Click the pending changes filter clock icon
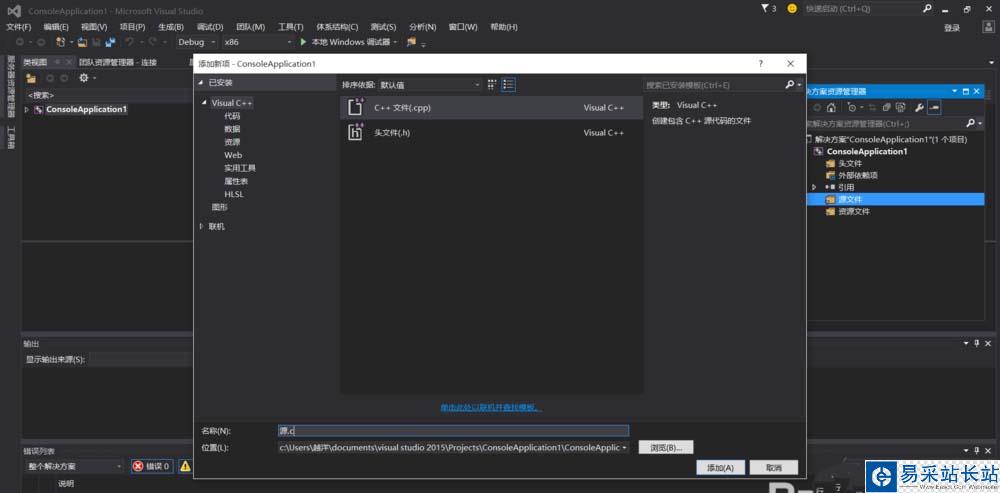The image size is (1000, 493). click(853, 107)
